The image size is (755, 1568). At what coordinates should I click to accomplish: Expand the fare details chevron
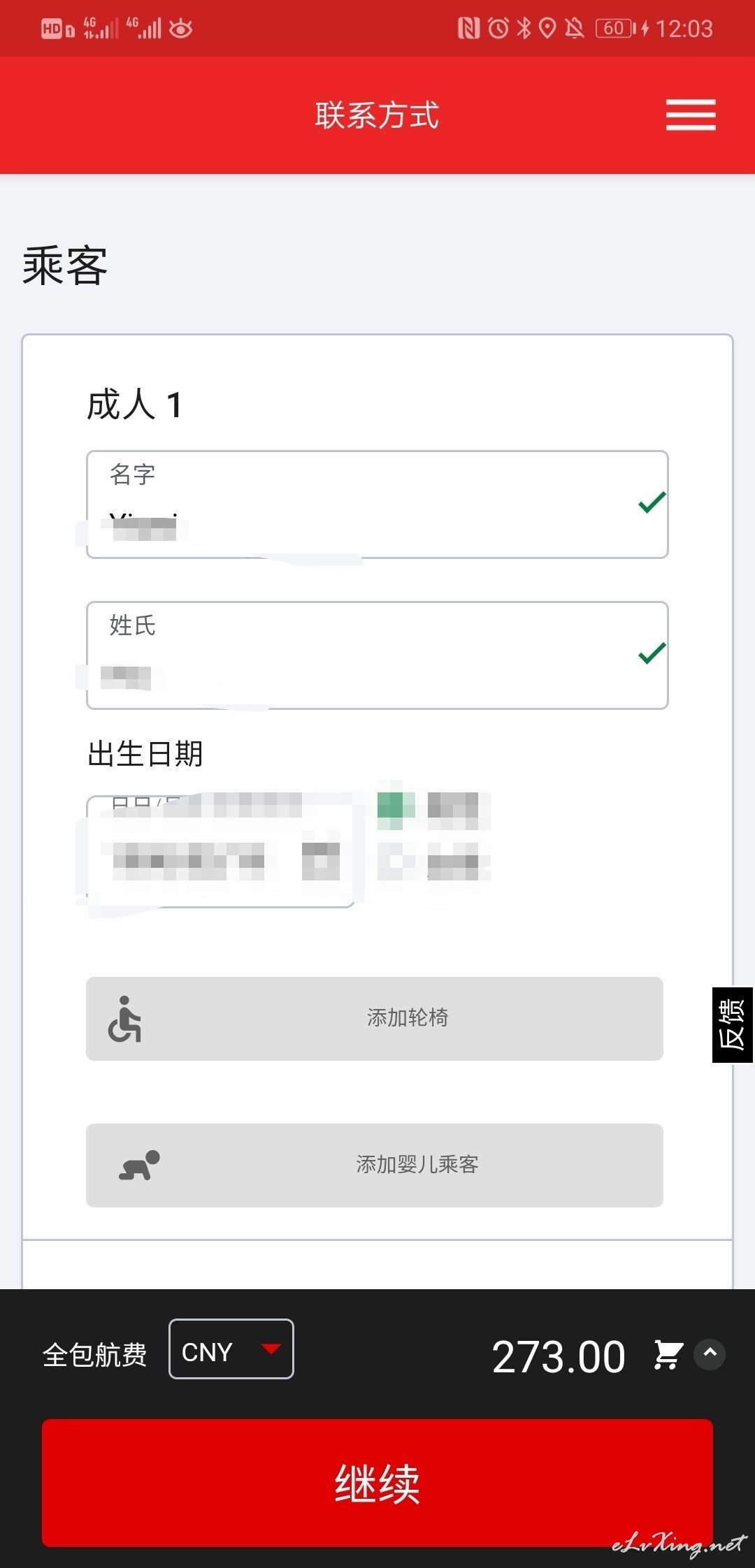(x=710, y=1354)
